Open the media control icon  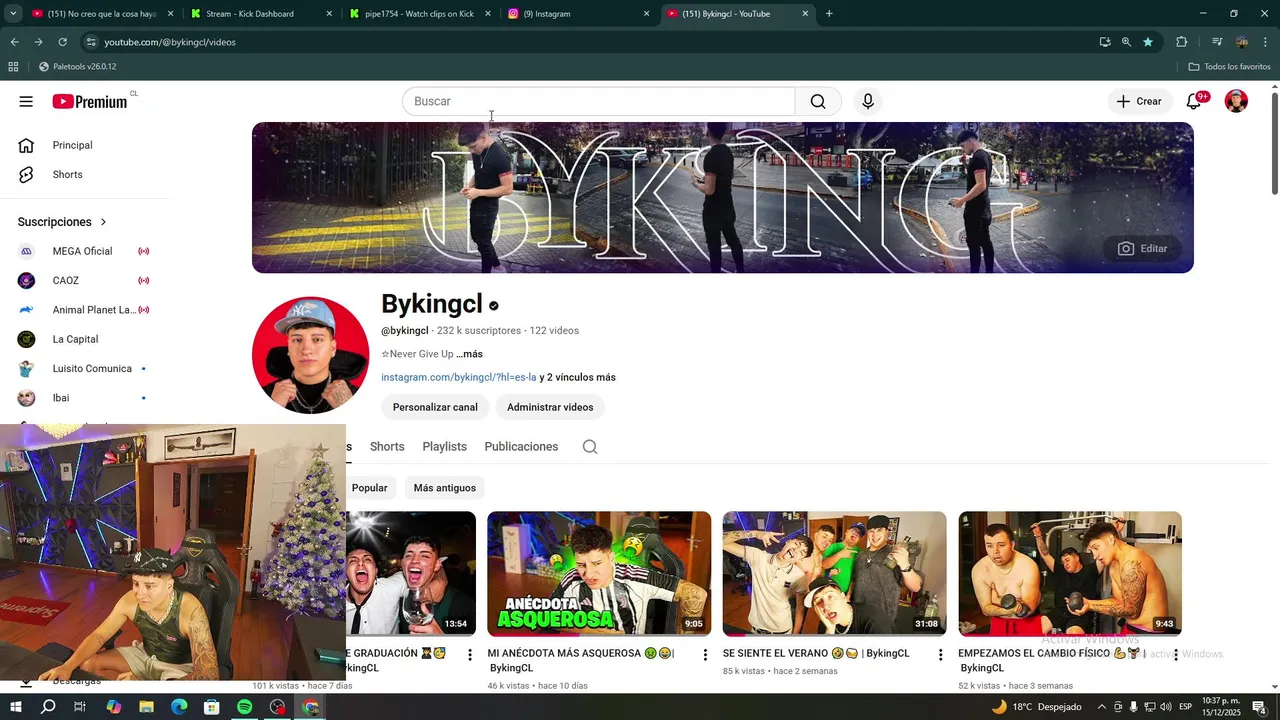pos(1217,42)
